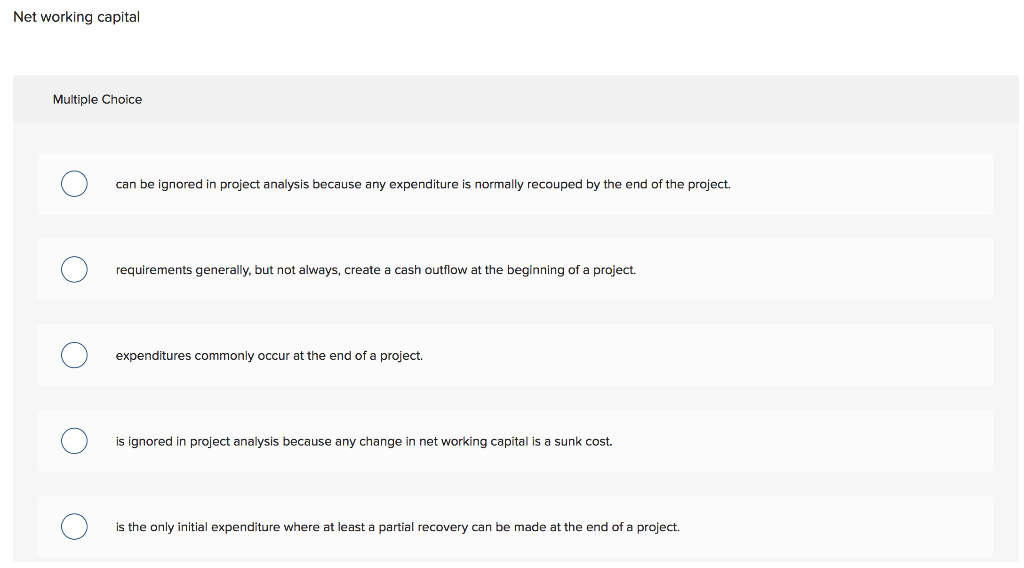Pick radio for 'expenditures commonly occur' answer

(74, 355)
